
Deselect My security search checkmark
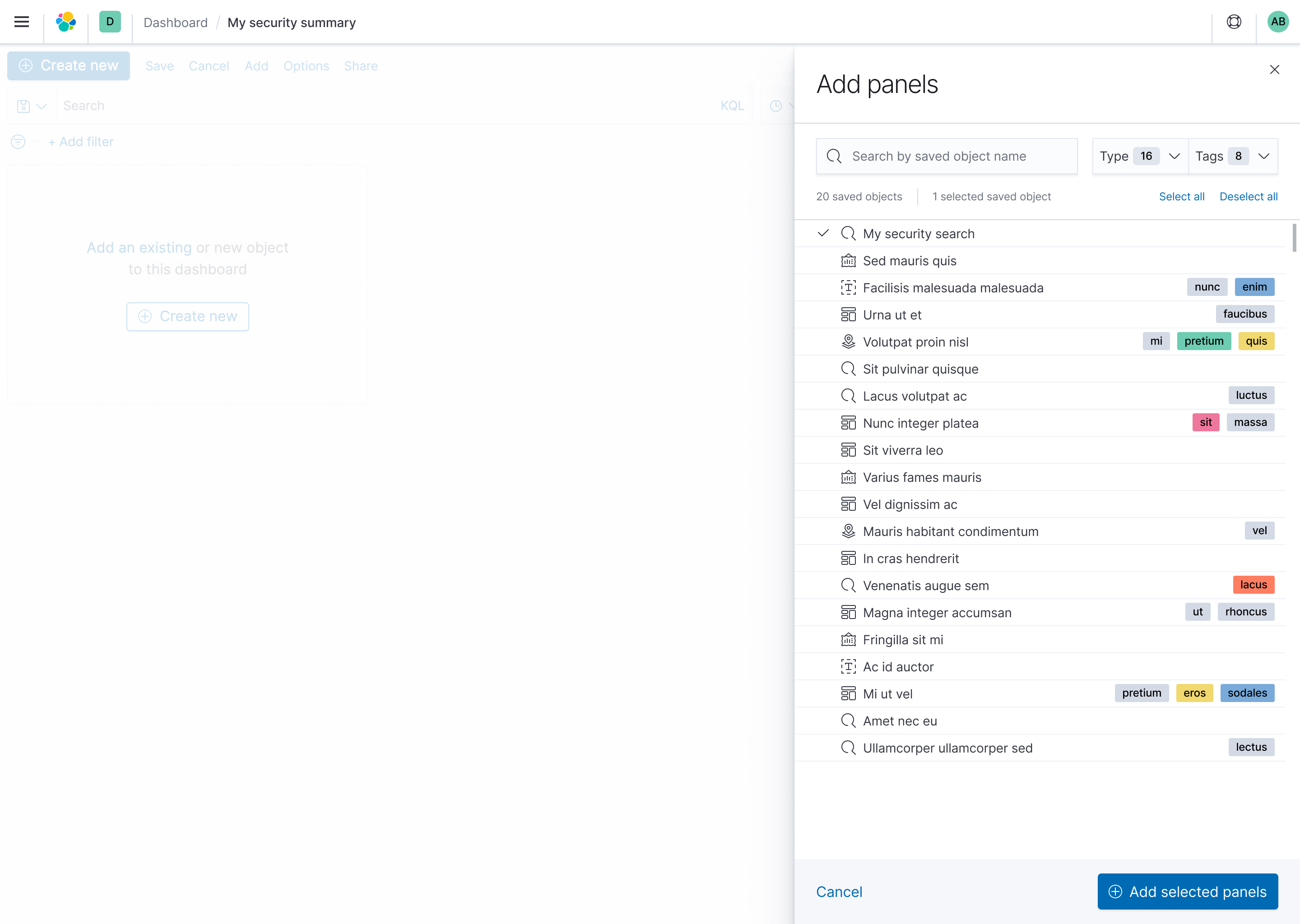(x=823, y=233)
